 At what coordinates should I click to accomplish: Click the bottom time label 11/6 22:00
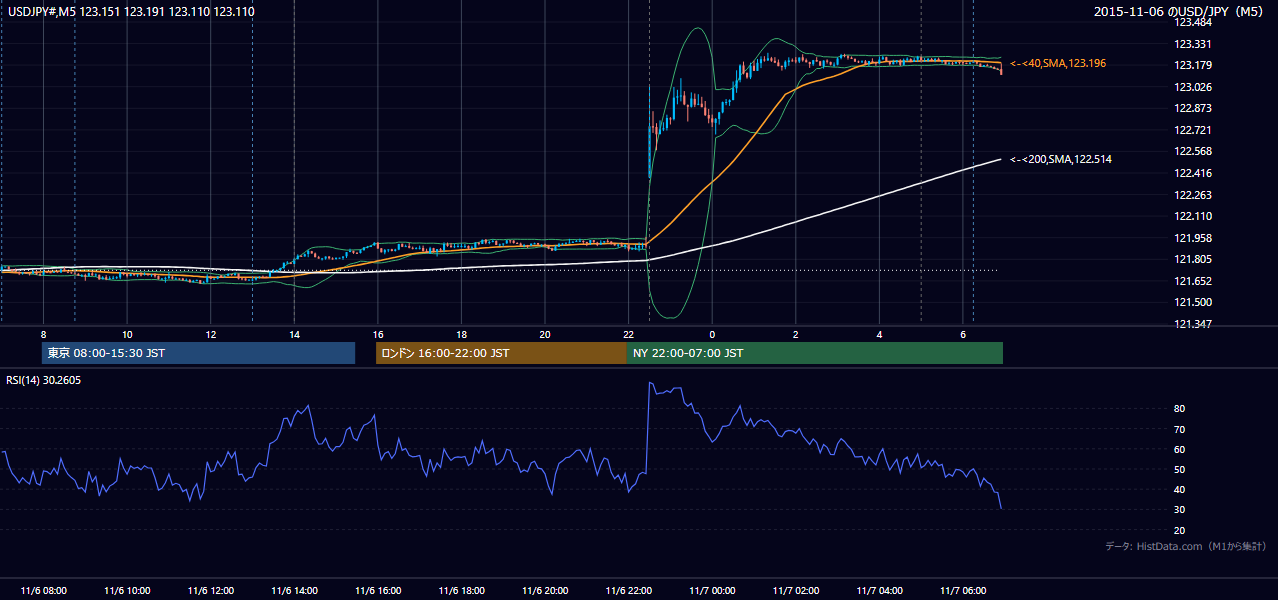628,591
